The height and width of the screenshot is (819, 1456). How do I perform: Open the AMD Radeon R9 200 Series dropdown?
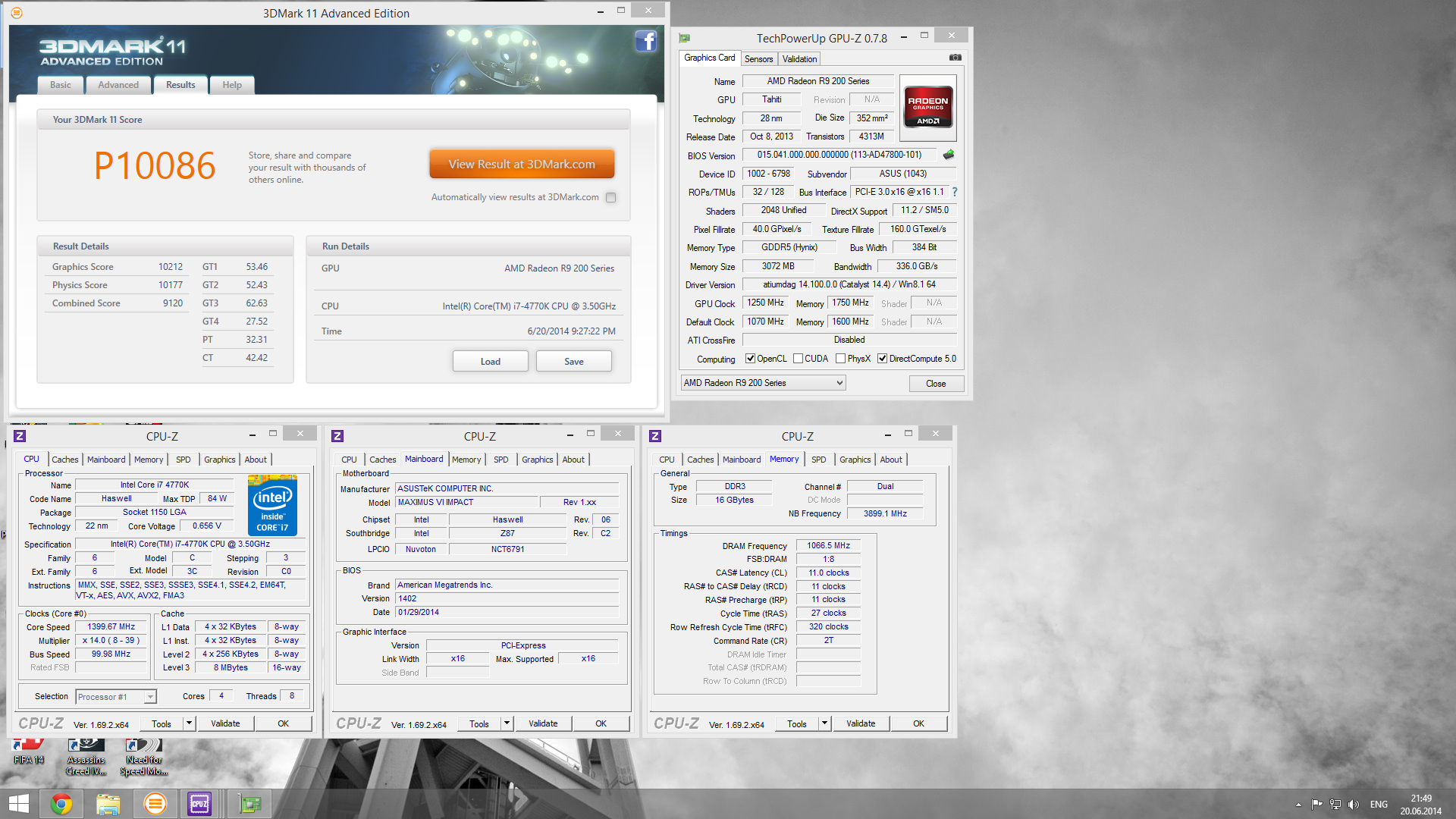[x=763, y=383]
